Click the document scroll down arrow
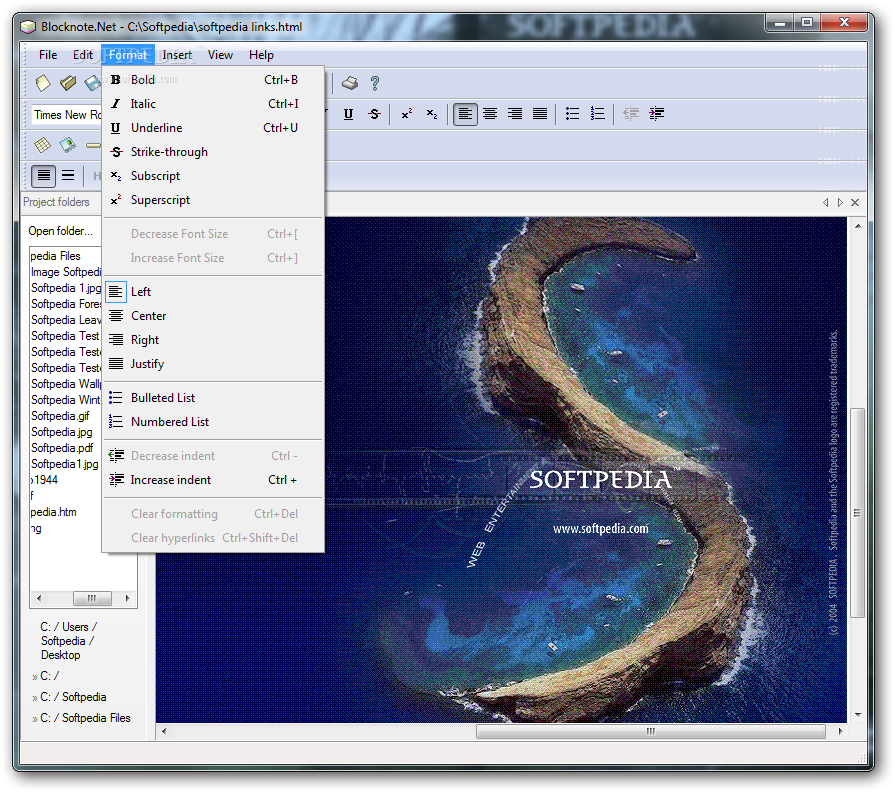 [x=858, y=715]
